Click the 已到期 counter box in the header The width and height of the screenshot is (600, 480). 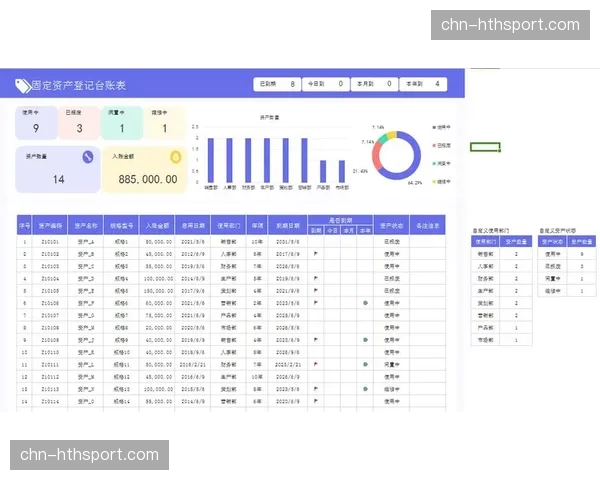pyautogui.click(x=277, y=84)
